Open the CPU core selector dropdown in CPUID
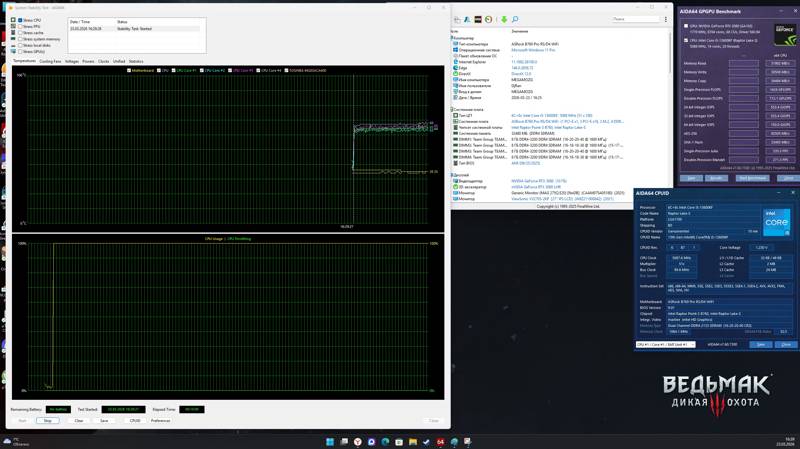Screen dimensions: 800x449 [665, 344]
